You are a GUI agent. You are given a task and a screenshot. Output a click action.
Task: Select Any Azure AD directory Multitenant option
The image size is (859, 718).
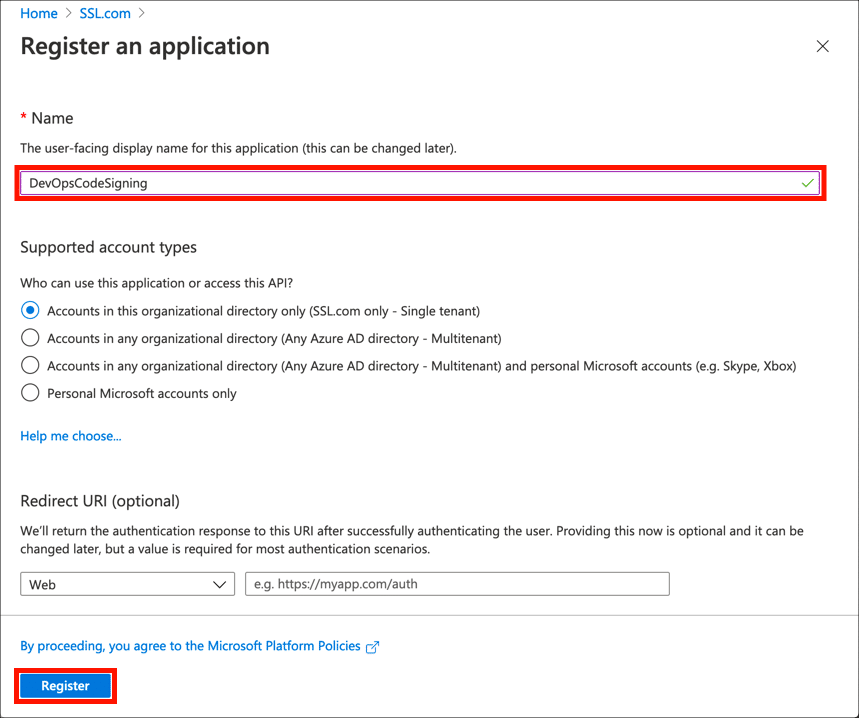[30, 338]
